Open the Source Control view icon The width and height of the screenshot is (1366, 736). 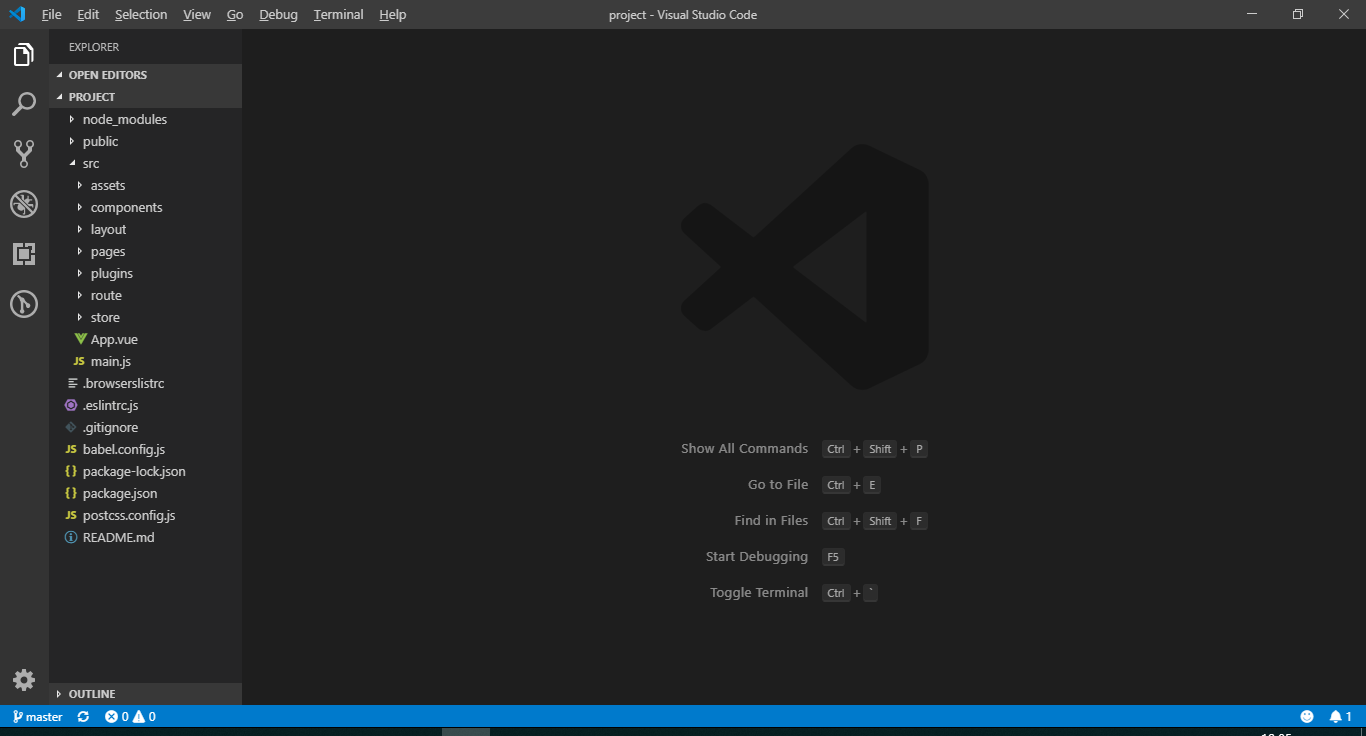pyautogui.click(x=24, y=154)
